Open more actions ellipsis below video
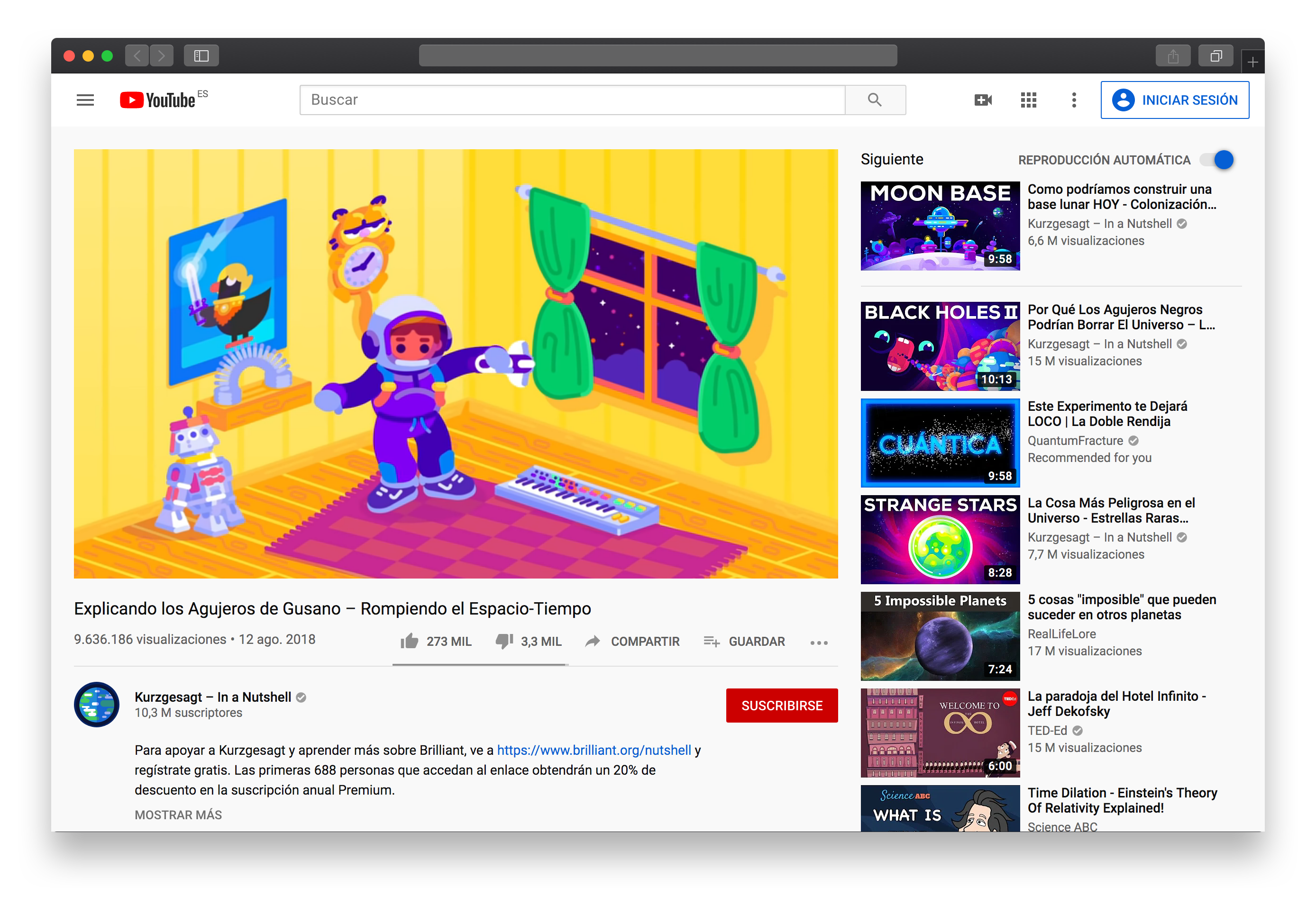The height and width of the screenshot is (905, 1316). point(819,643)
